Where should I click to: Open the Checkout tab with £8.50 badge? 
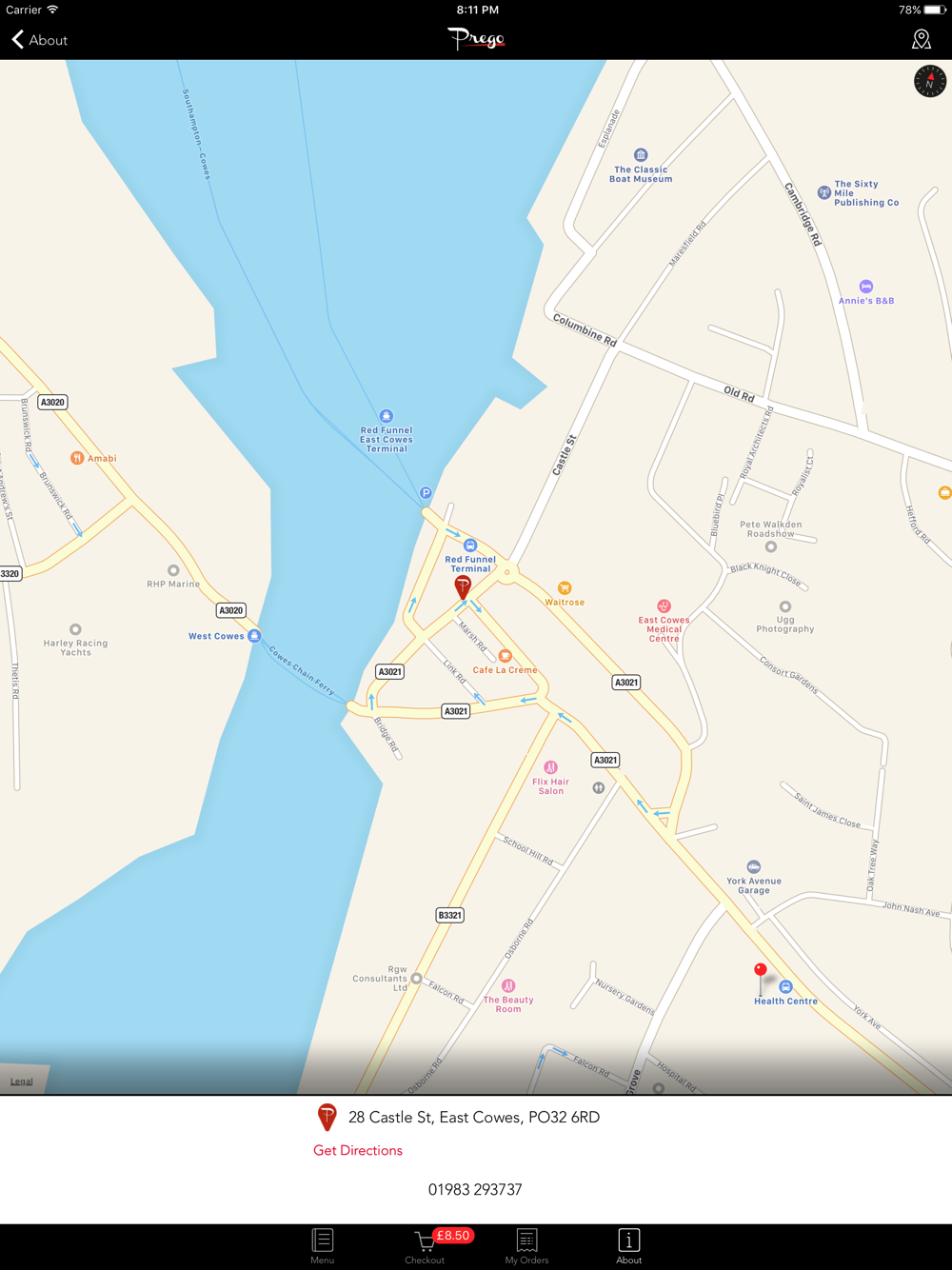coord(426,1246)
